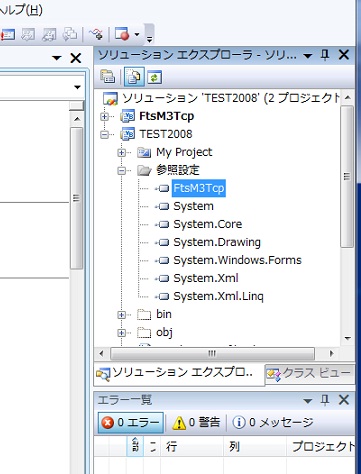Select the System.Xml.Linq reference
Screen dimensions: 361x474
point(218,296)
